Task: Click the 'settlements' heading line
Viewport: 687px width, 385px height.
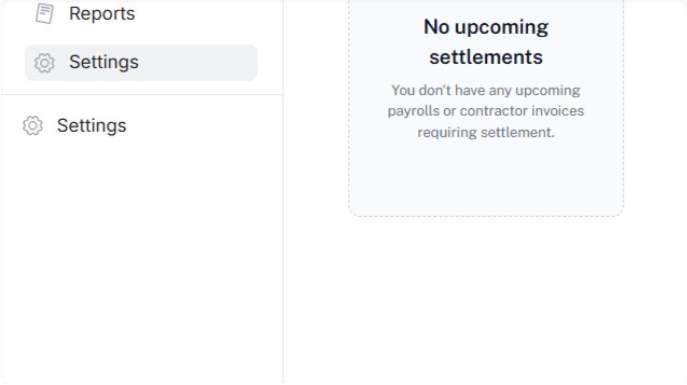Action: pyautogui.click(x=486, y=57)
